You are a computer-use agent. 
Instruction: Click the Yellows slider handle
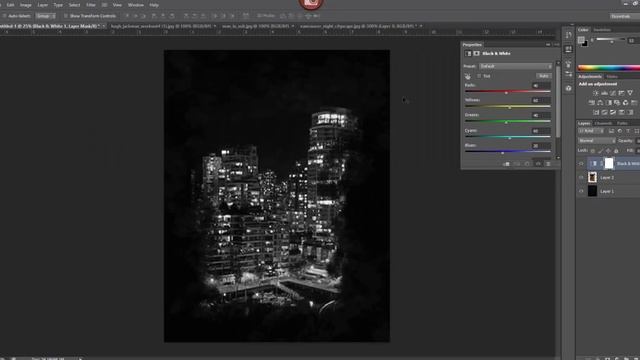(x=509, y=107)
